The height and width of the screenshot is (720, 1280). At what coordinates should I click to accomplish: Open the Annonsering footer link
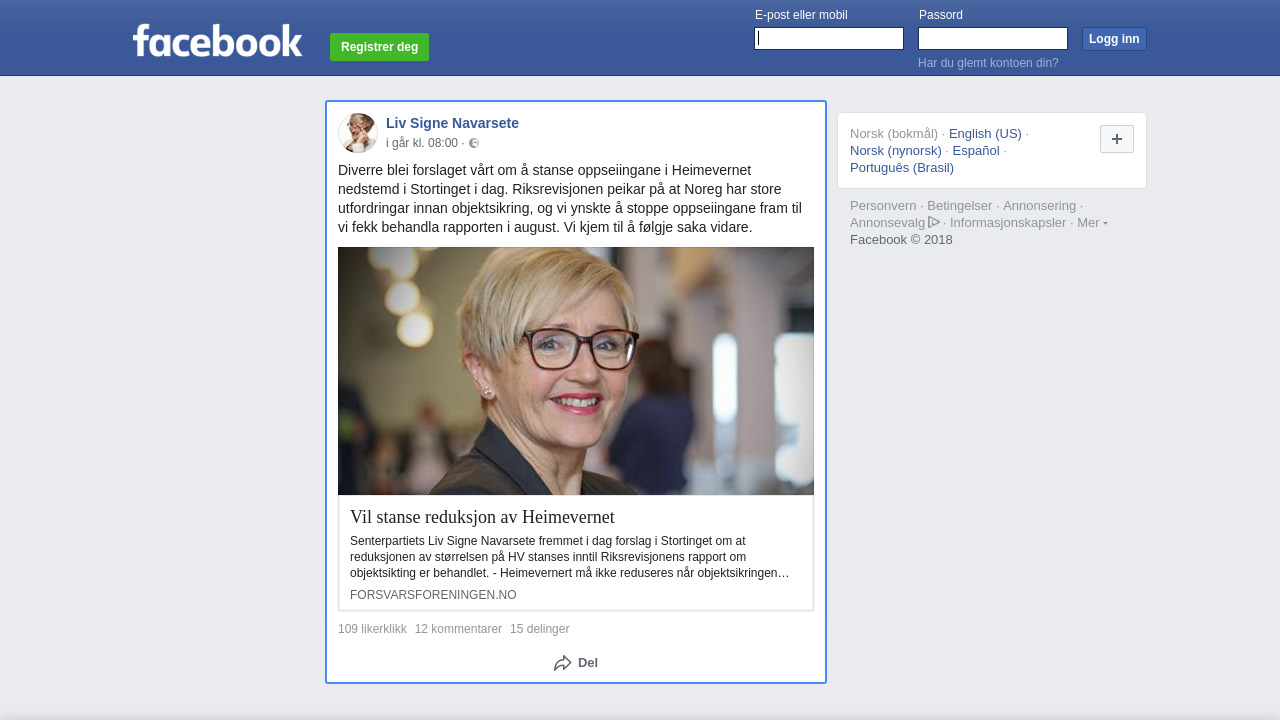(x=1039, y=206)
